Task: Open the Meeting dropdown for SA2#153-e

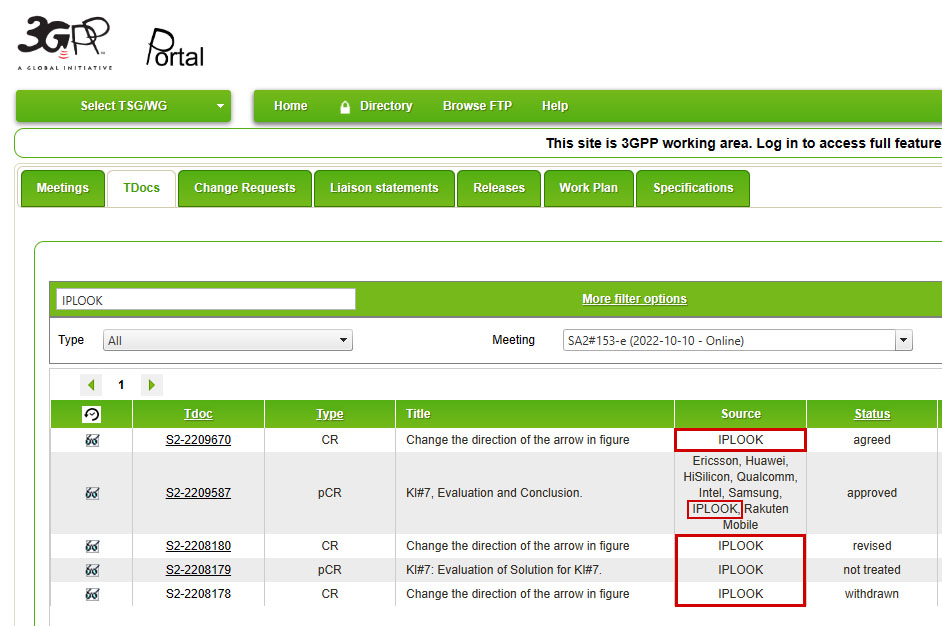Action: pos(737,340)
